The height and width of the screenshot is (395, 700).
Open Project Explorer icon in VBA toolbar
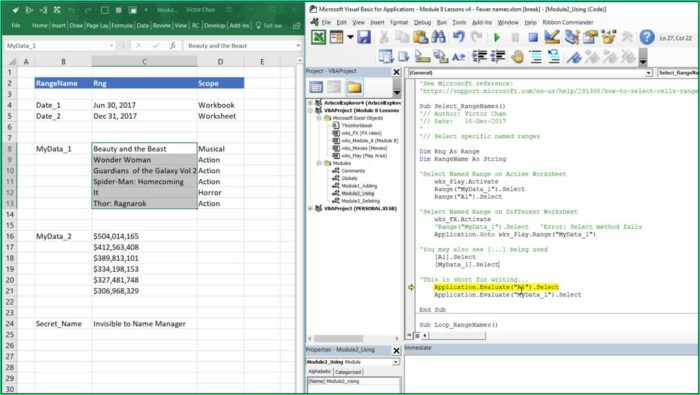(x=571, y=37)
